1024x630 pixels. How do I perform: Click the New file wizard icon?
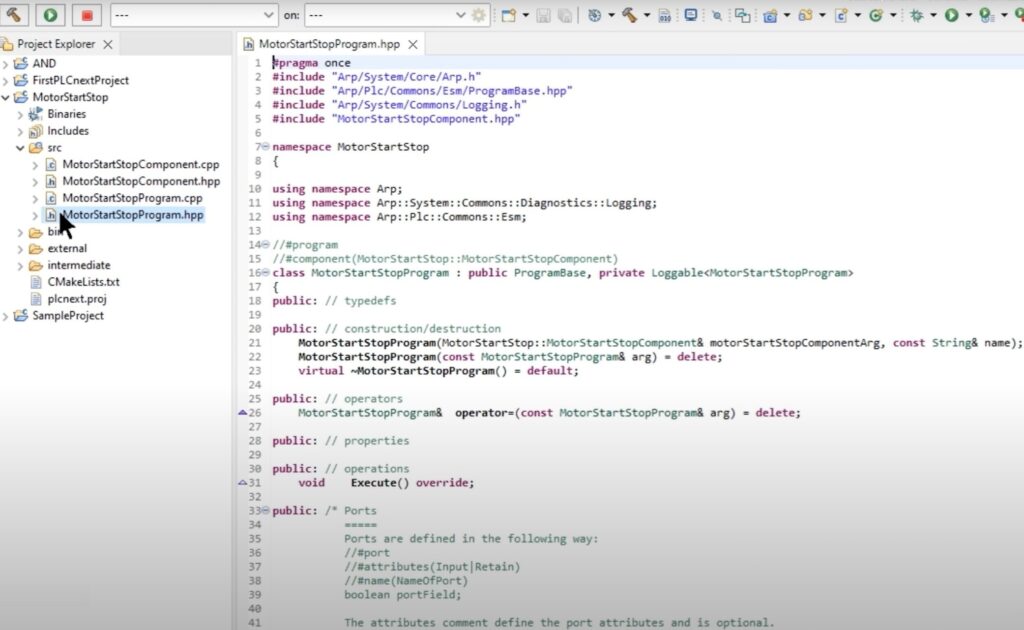point(510,15)
